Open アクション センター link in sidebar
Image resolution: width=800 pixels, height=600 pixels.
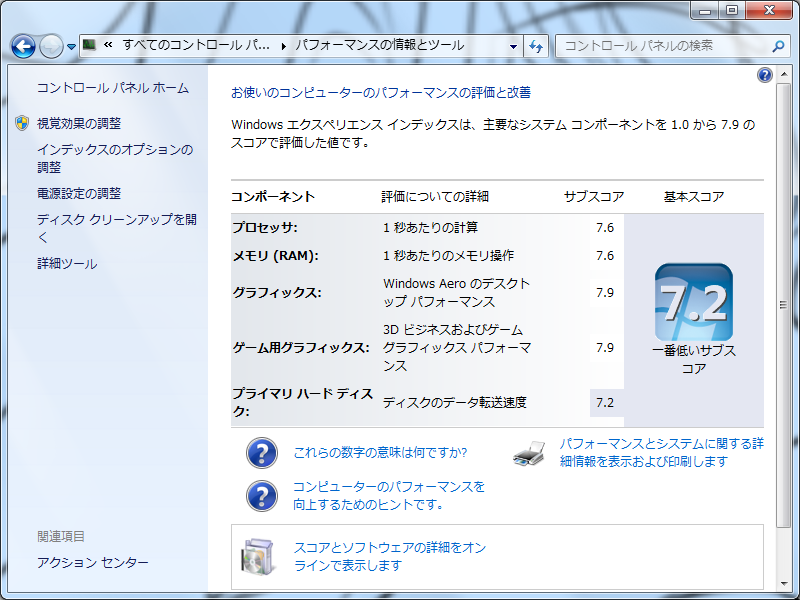(x=93, y=563)
